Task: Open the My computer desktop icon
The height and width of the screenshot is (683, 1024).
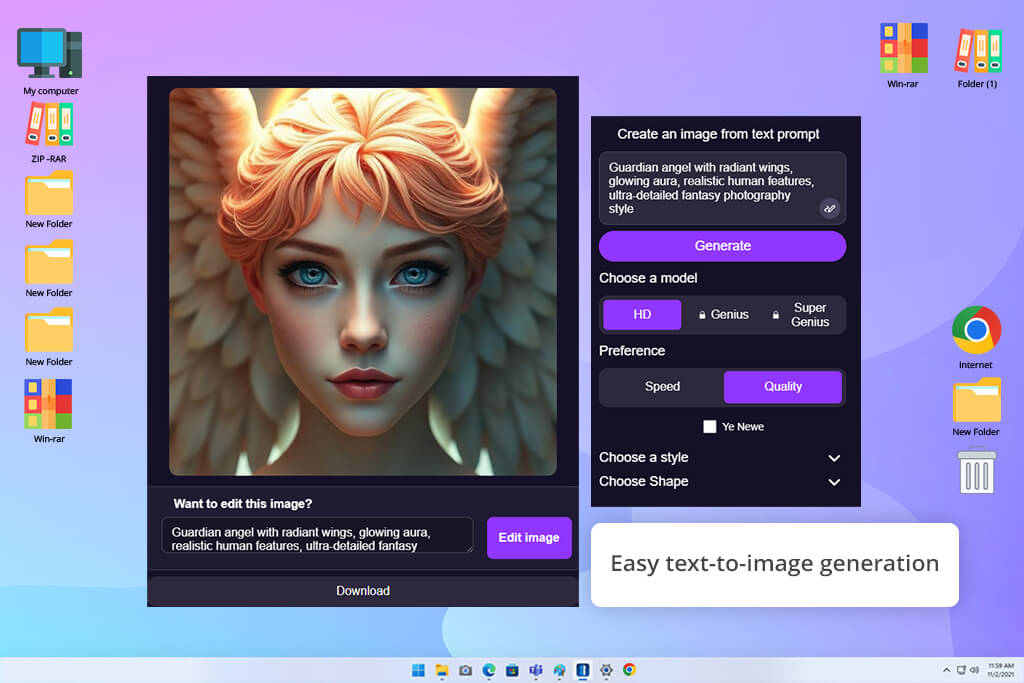Action: tap(50, 54)
